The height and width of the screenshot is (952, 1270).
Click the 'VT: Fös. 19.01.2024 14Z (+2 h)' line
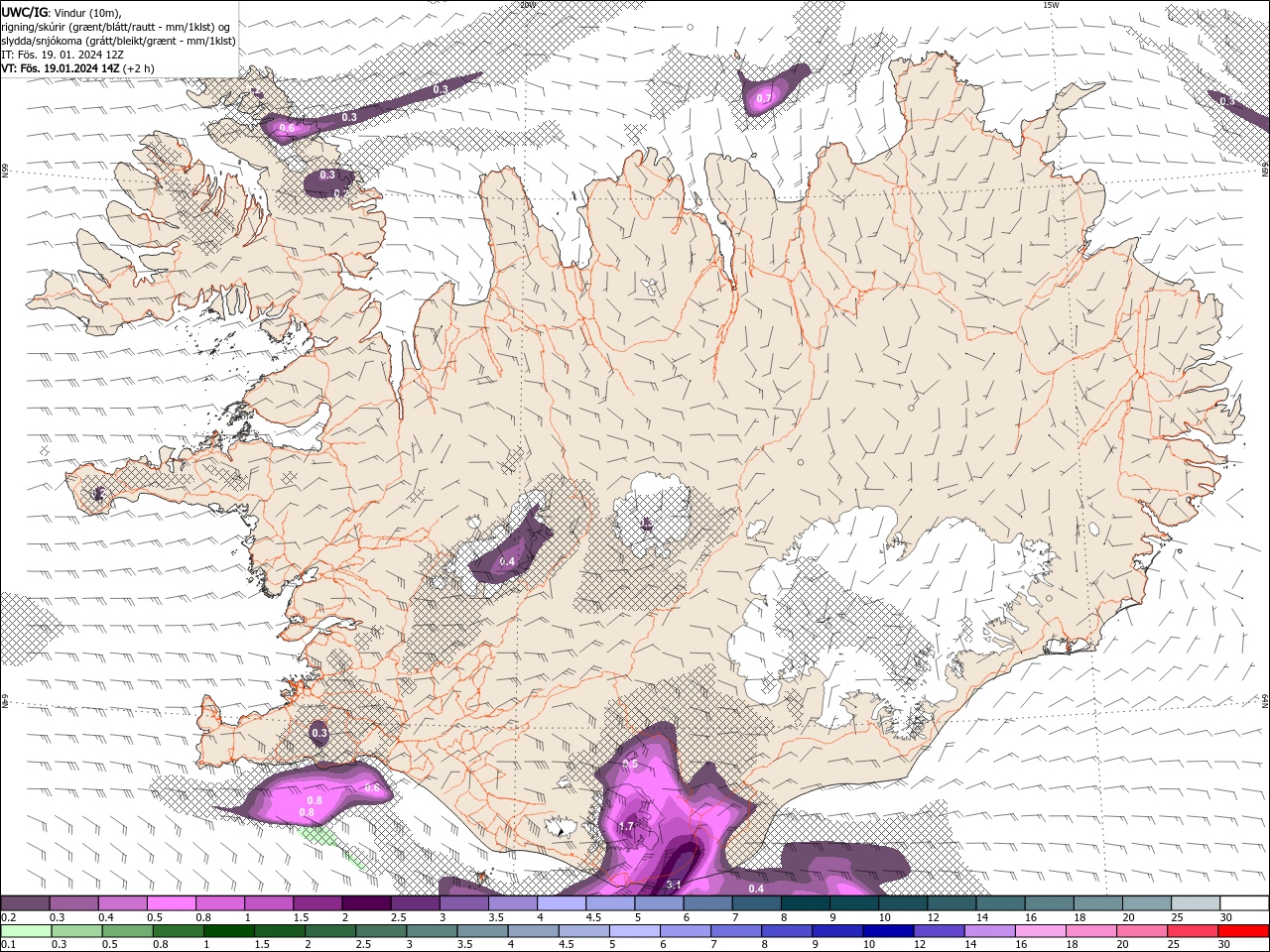(x=78, y=68)
